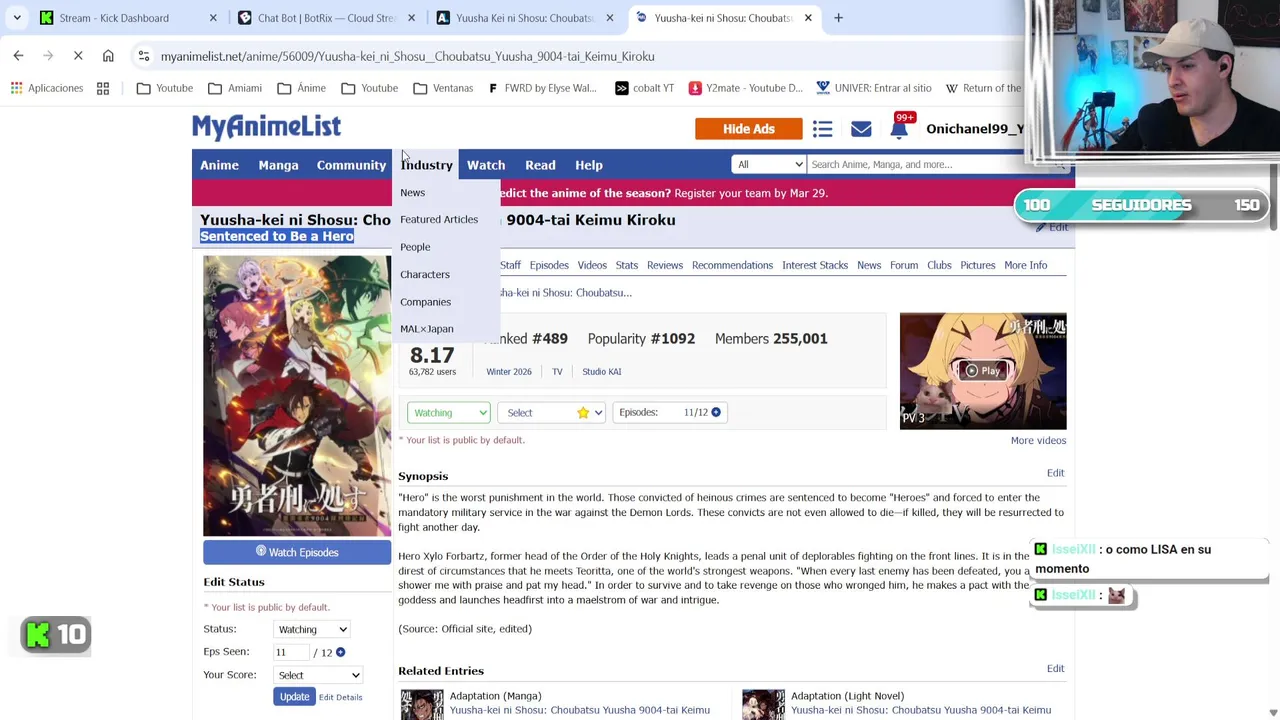Image resolution: width=1280 pixels, height=720 pixels.
Task: Open the Adaptation (Light Novel) thumbnail
Action: click(x=763, y=704)
